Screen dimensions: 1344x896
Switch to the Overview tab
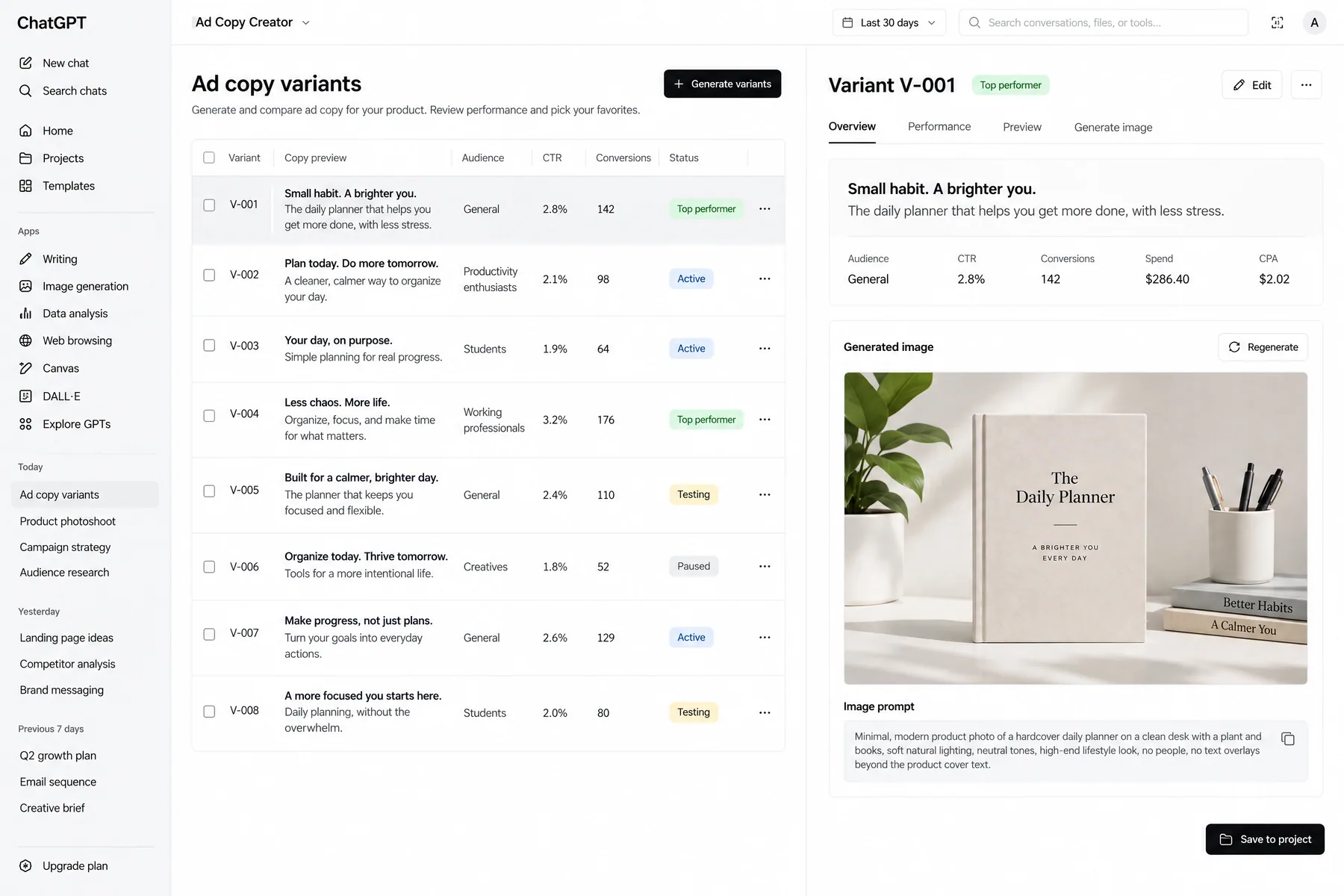coord(852,127)
